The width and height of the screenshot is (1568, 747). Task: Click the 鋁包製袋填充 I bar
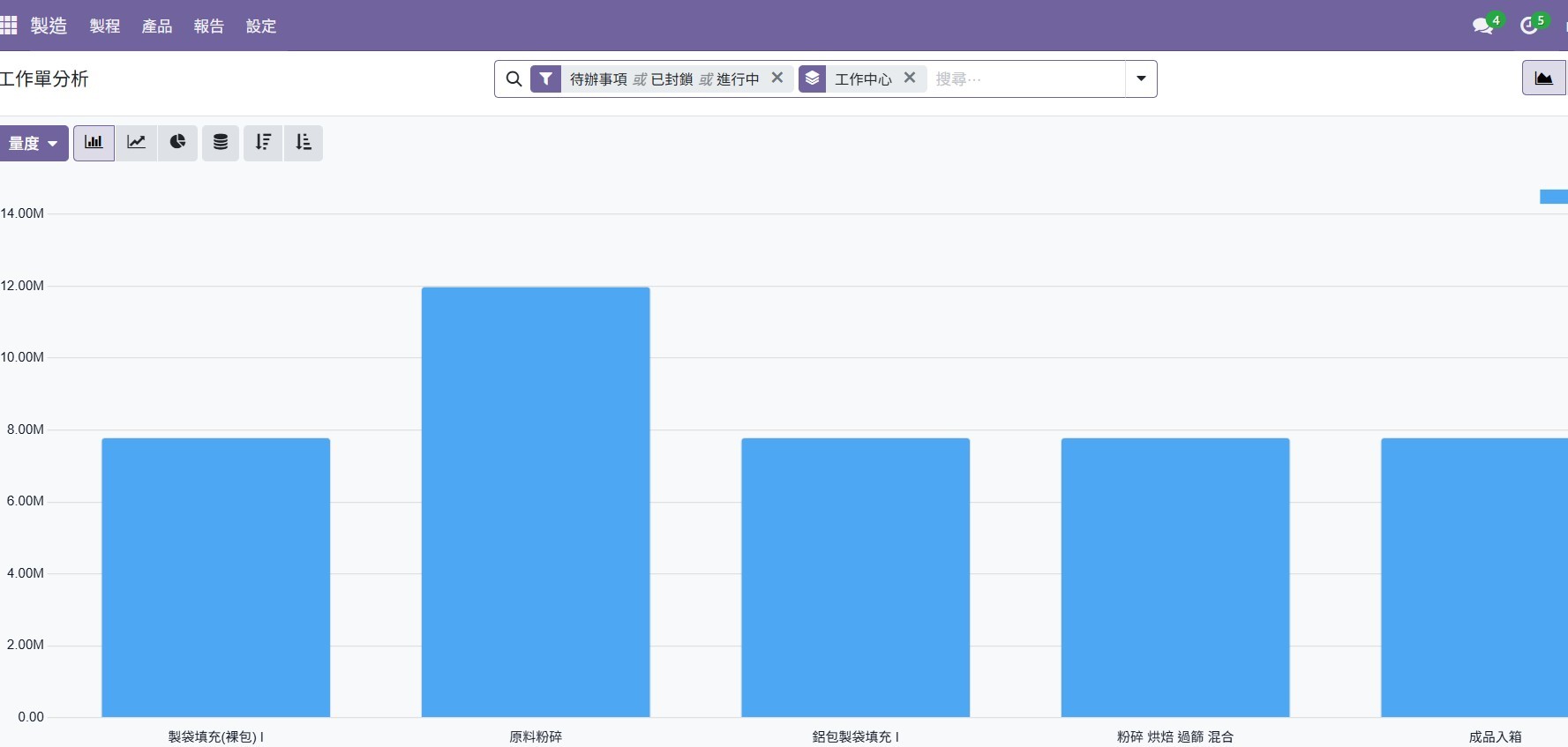(x=856, y=578)
